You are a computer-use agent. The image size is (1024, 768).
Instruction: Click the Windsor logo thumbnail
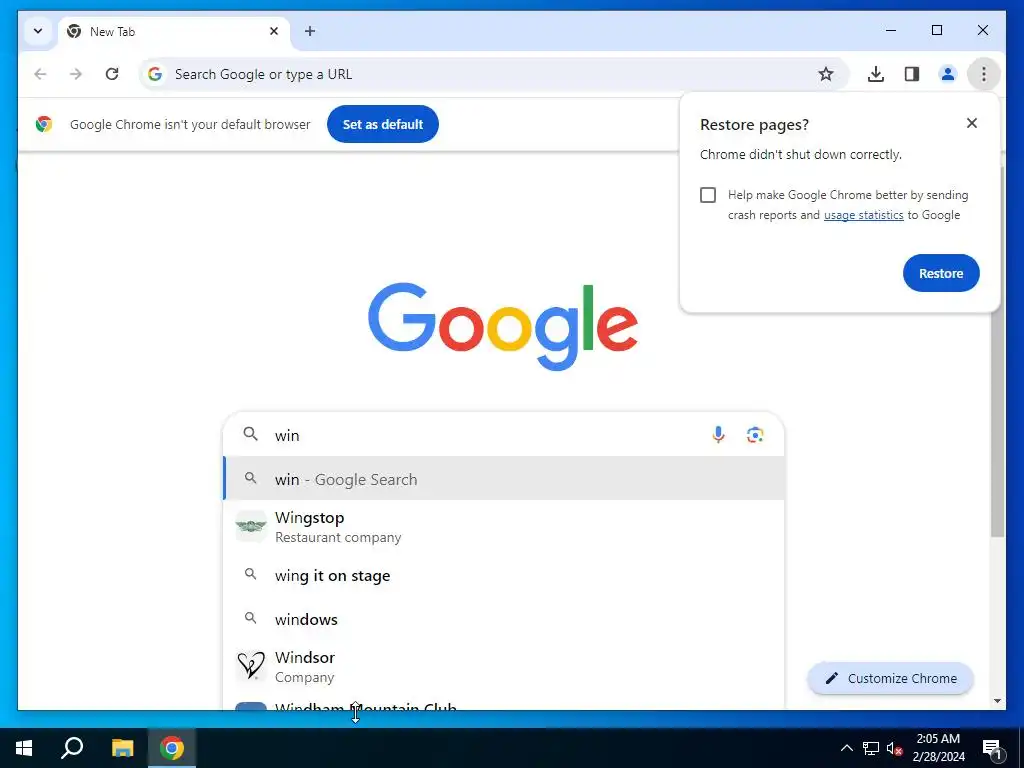pos(251,666)
